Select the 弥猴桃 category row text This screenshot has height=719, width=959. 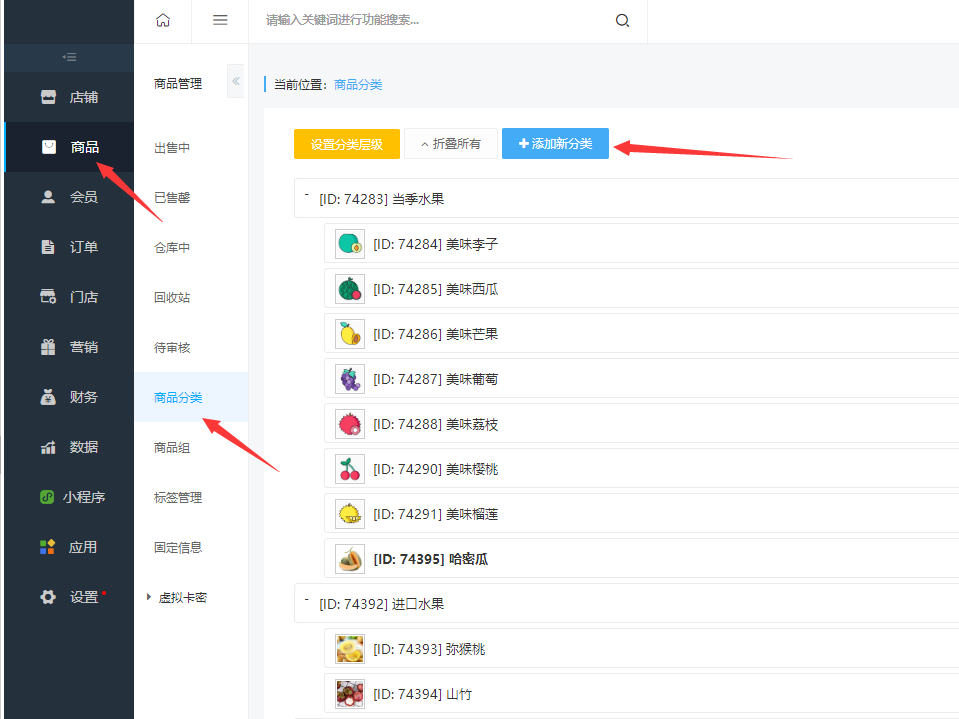pos(429,649)
